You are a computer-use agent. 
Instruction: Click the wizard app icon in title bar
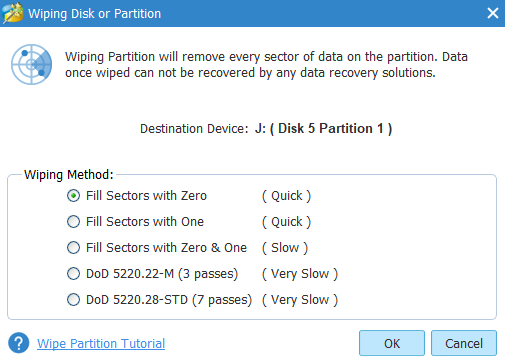tap(13, 13)
